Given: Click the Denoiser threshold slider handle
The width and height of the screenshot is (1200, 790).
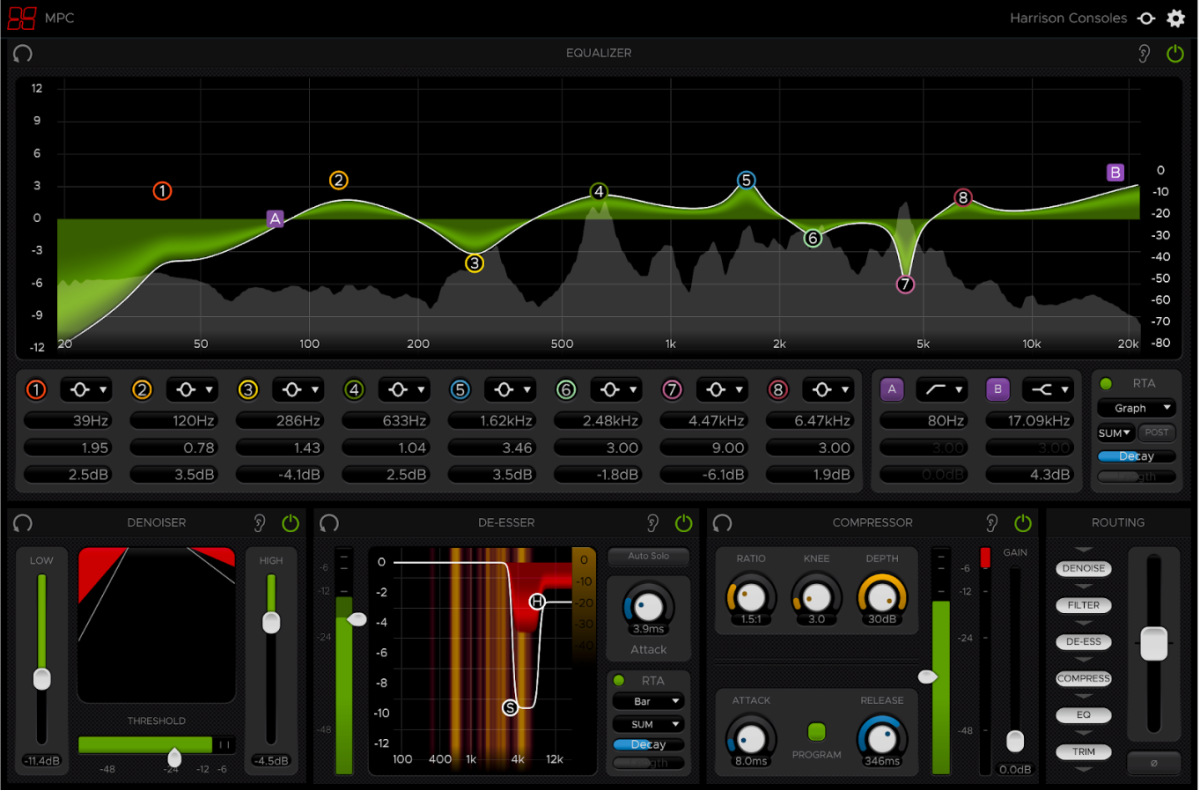Looking at the screenshot, I should pyautogui.click(x=174, y=756).
